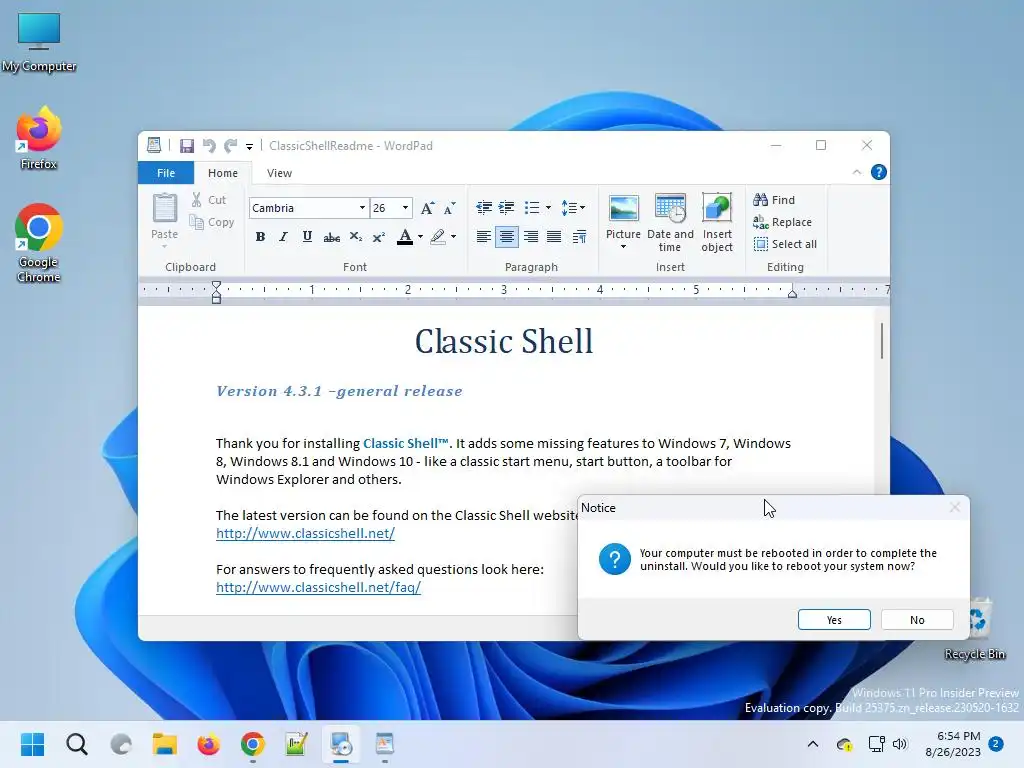1024x768 pixels.
Task: Select the Google Chrome desktop shortcut
Action: (x=39, y=243)
